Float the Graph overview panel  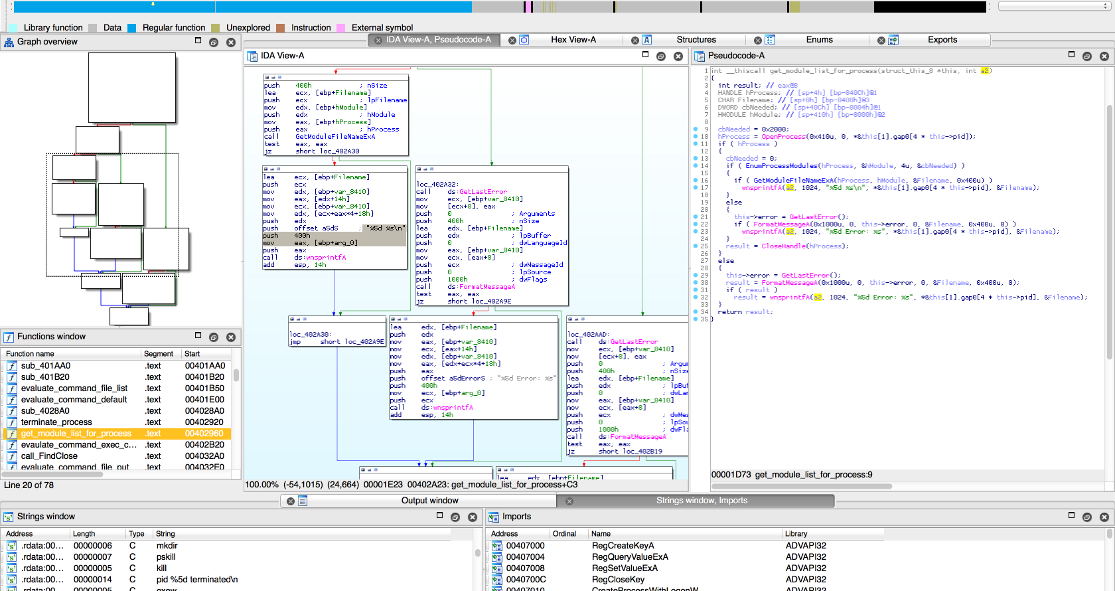215,42
